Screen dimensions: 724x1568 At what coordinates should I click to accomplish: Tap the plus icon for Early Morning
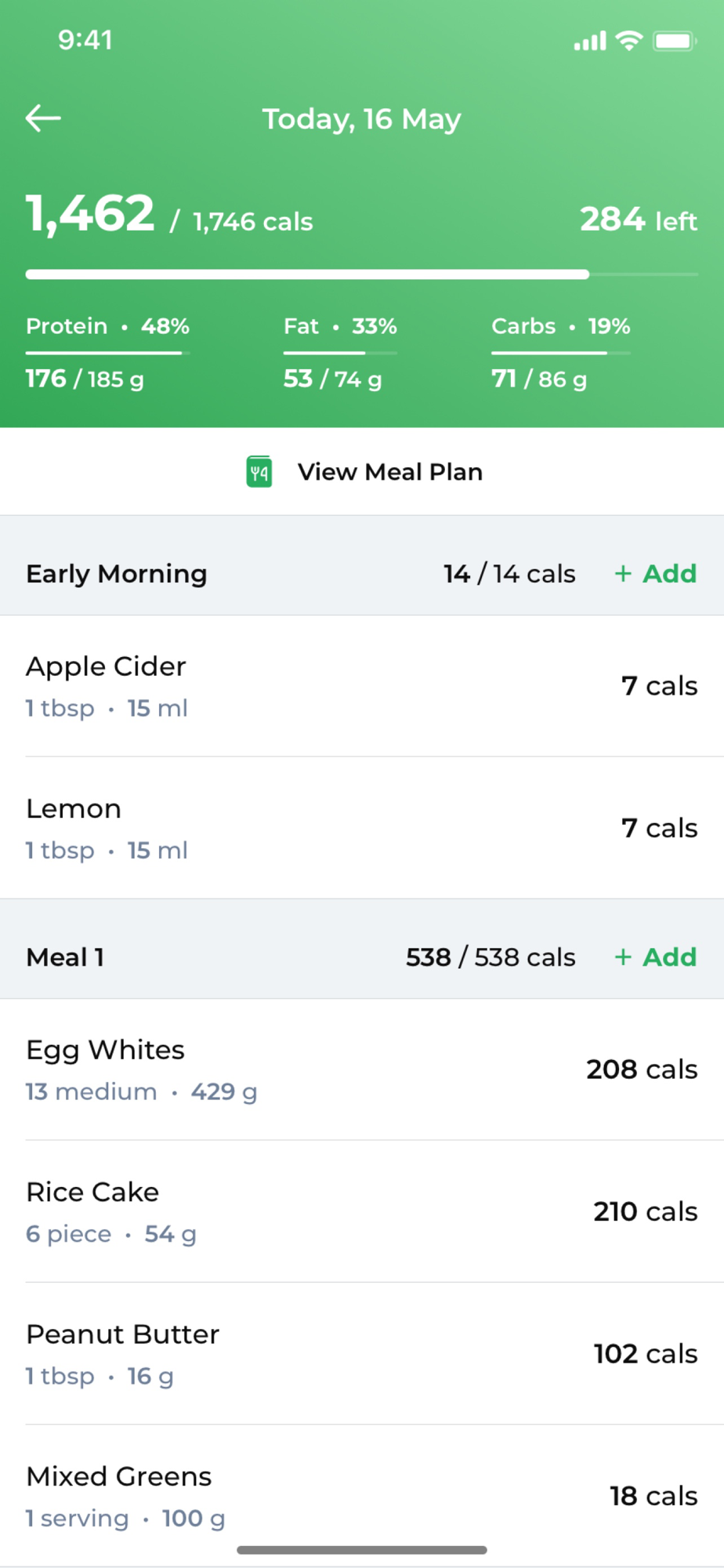623,574
